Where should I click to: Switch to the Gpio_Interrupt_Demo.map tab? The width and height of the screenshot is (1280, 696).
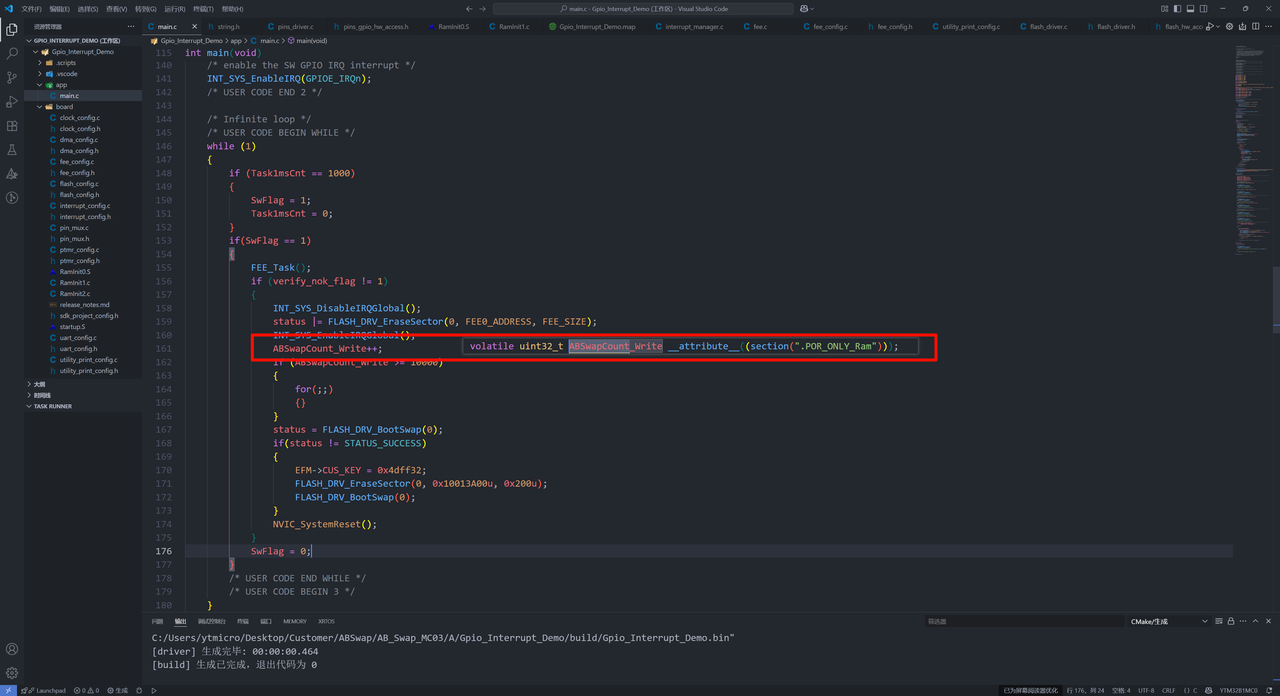click(x=598, y=27)
